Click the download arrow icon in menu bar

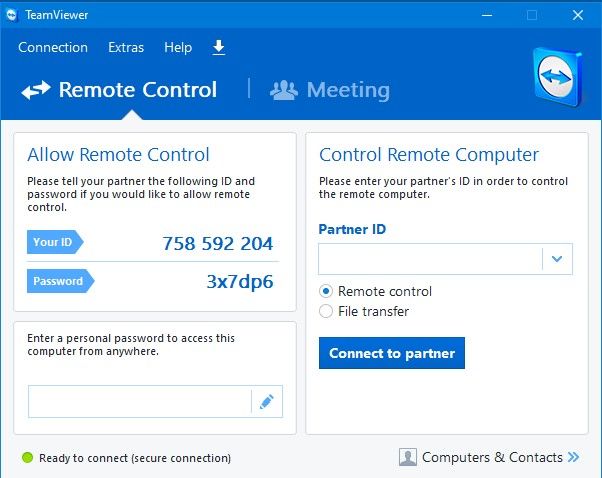coord(219,47)
